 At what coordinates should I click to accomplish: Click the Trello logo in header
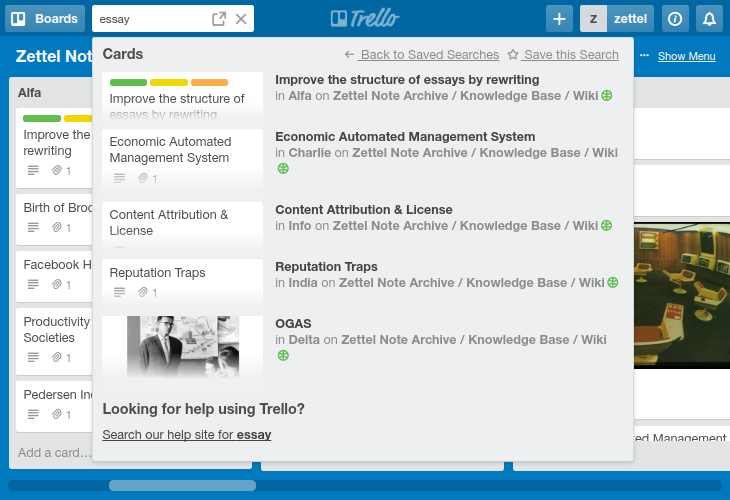(x=365, y=19)
